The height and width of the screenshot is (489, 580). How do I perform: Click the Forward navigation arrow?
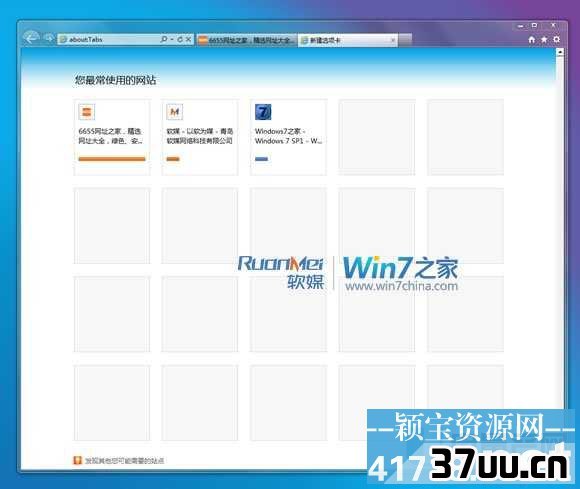[x=48, y=38]
